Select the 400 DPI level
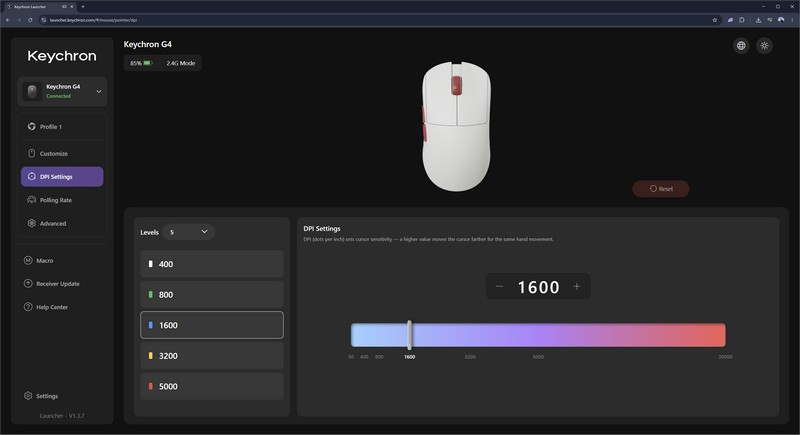The width and height of the screenshot is (800, 435). coord(212,264)
